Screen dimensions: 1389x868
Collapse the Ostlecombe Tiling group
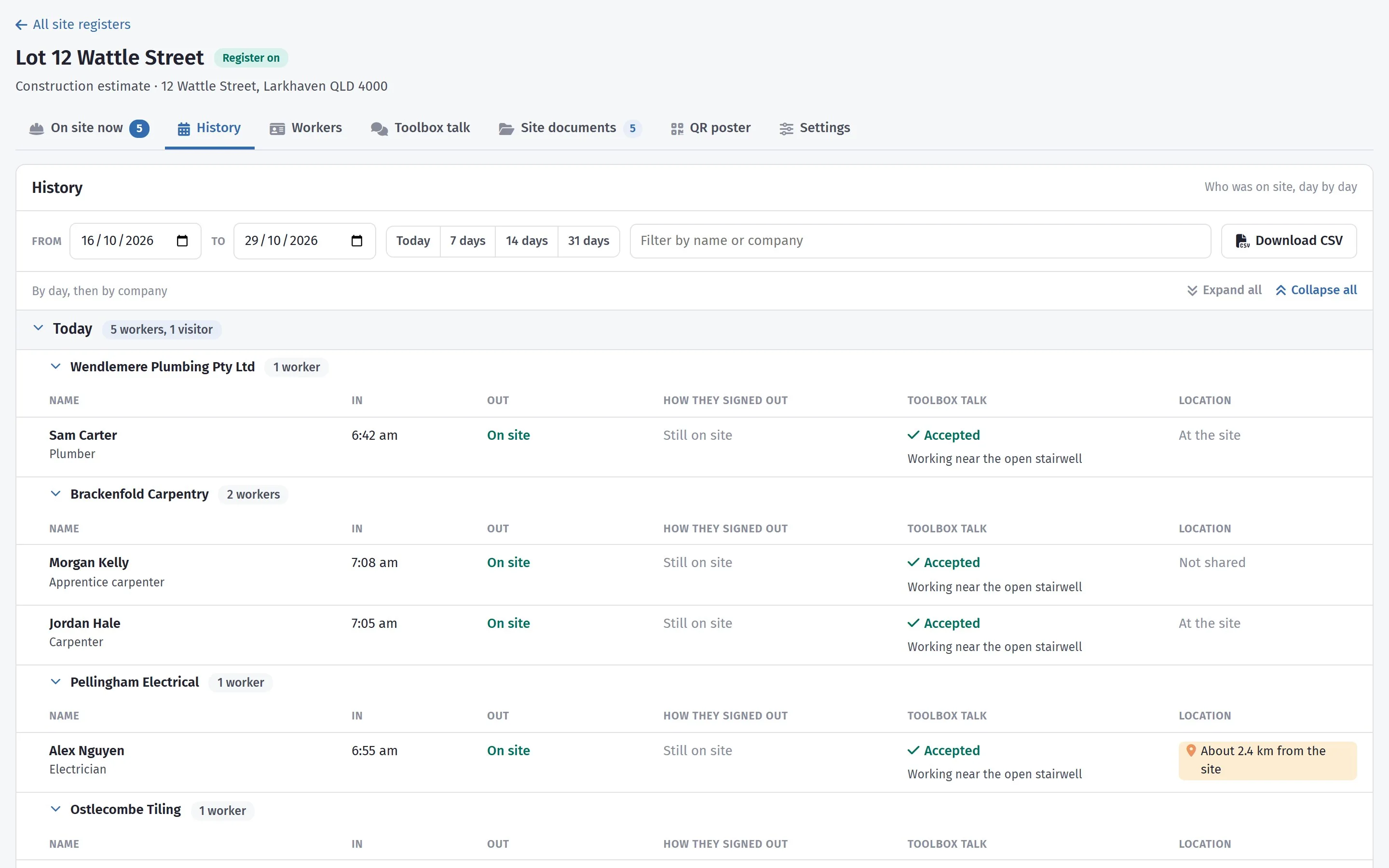pyautogui.click(x=55, y=809)
